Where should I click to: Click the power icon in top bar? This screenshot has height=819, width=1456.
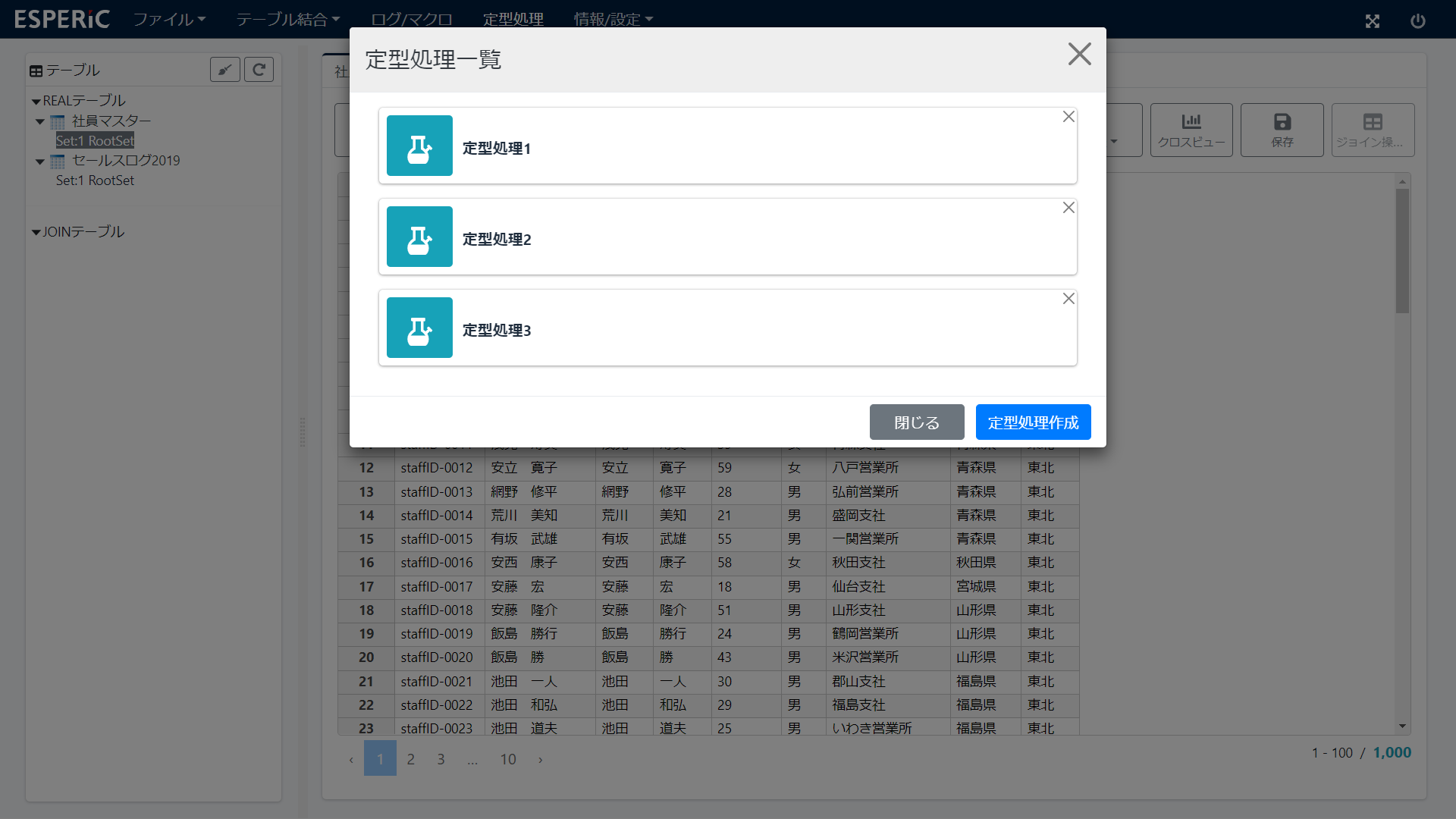pyautogui.click(x=1418, y=21)
